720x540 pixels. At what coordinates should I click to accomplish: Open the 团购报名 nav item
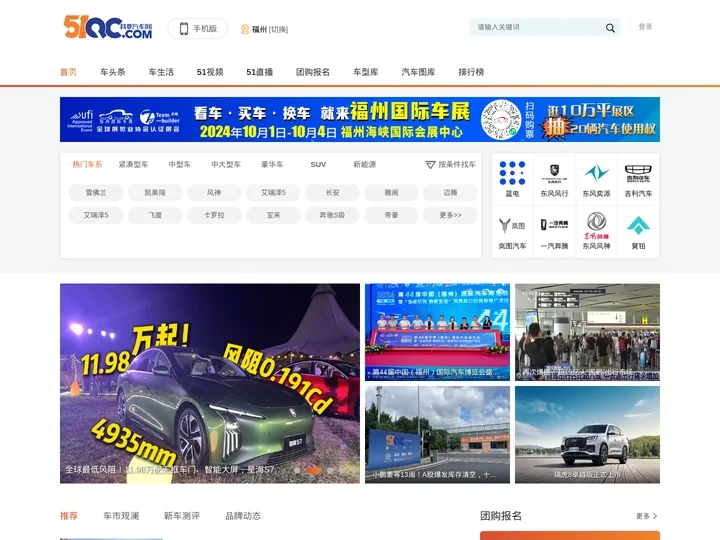313,72
